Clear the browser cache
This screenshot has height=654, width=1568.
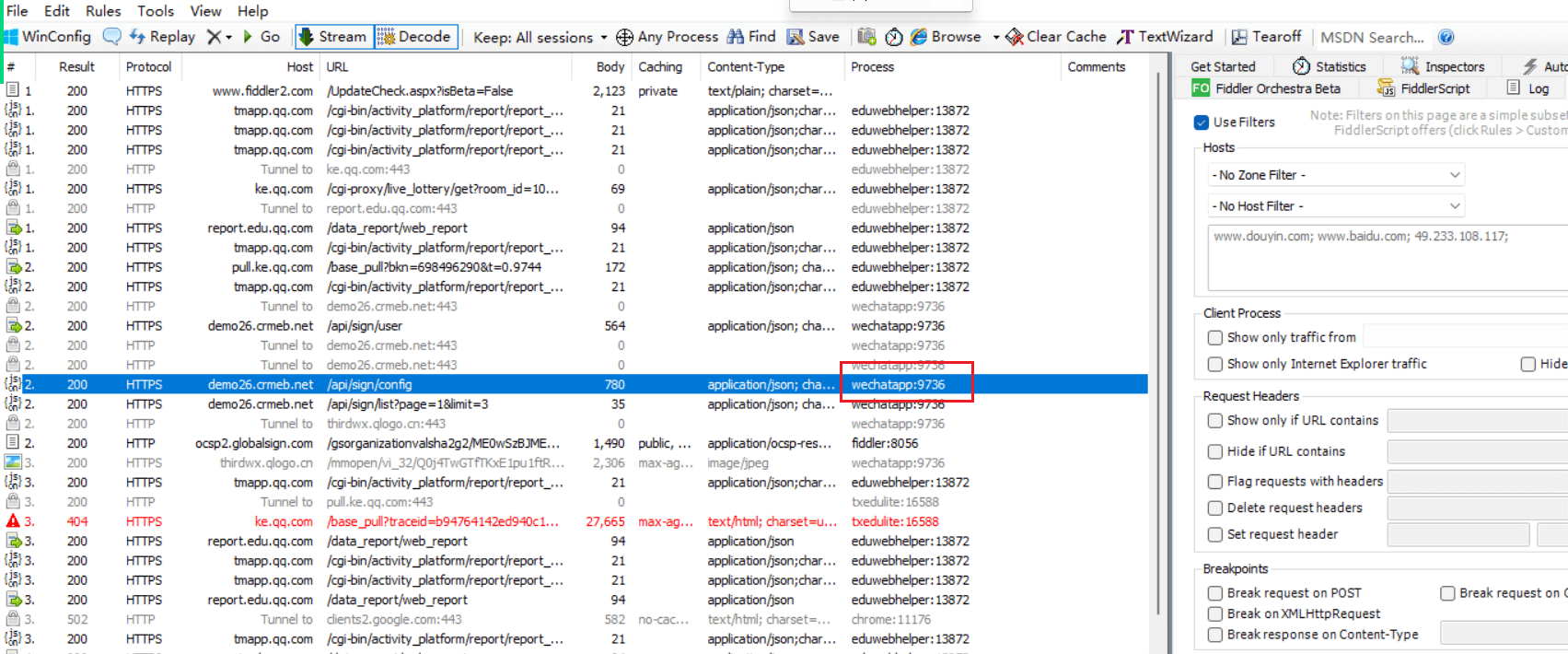click(x=1056, y=37)
